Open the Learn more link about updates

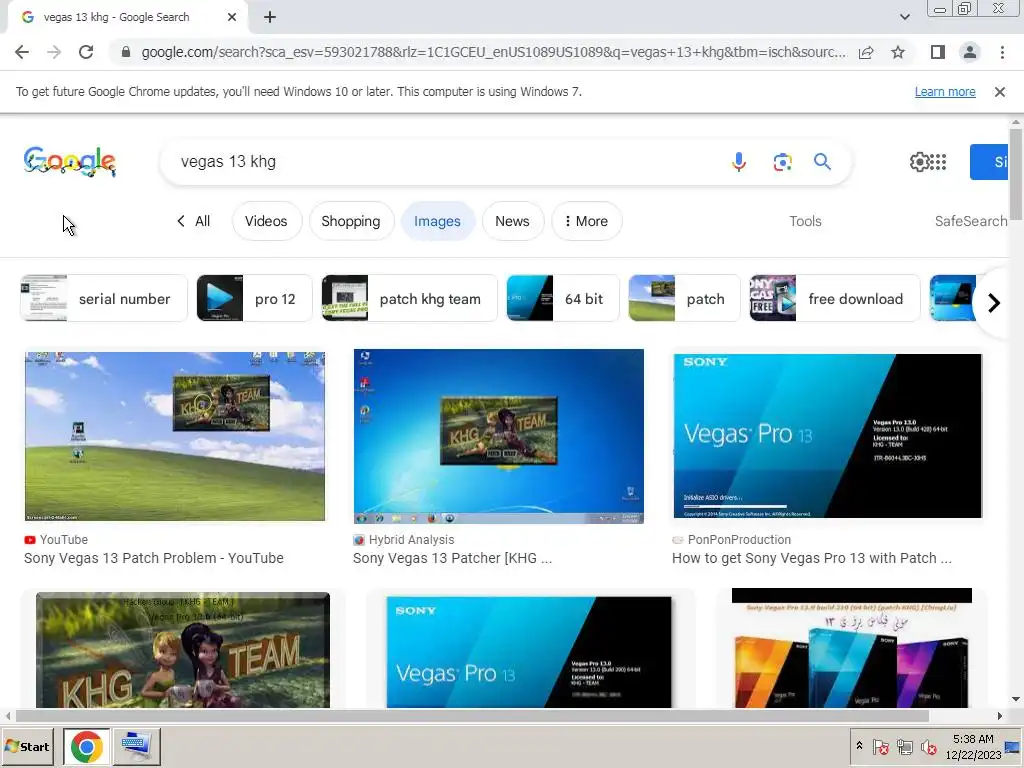click(x=945, y=92)
